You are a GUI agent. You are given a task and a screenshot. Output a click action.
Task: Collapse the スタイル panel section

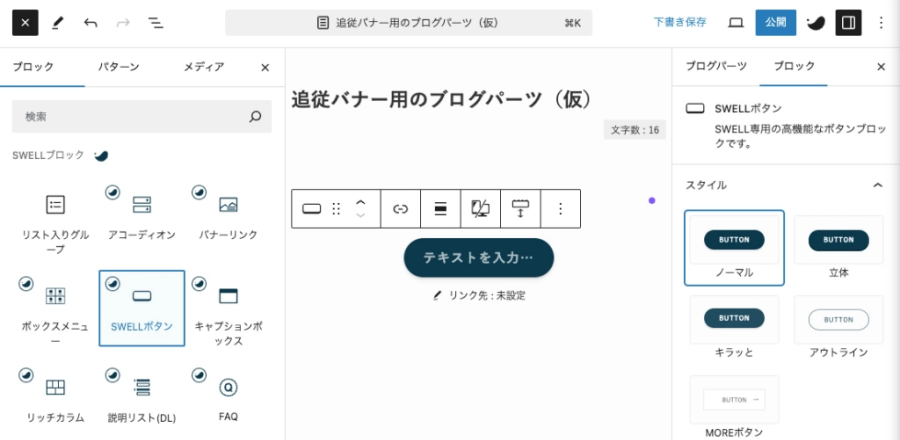(785, 185)
